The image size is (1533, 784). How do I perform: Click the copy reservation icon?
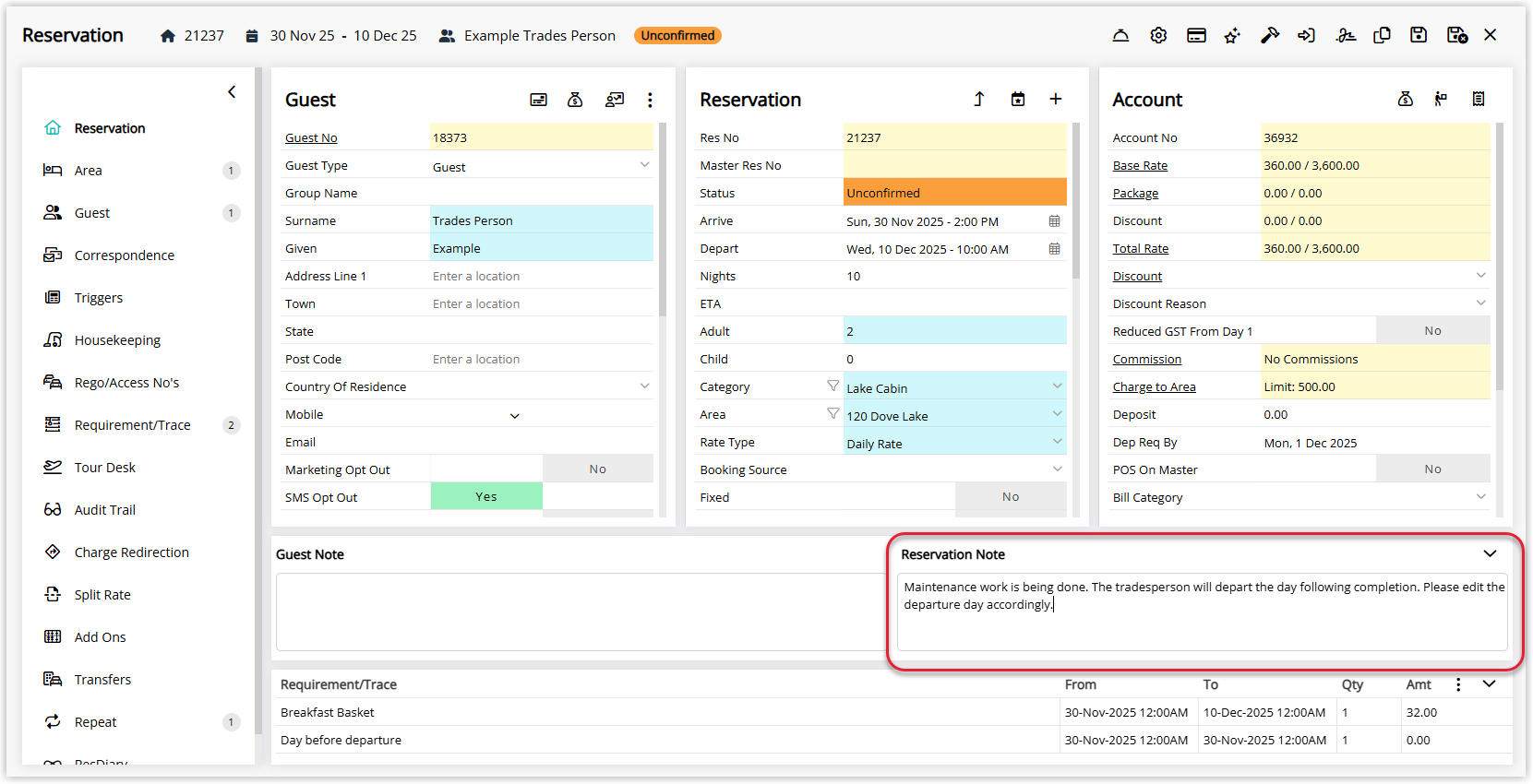pos(1382,35)
